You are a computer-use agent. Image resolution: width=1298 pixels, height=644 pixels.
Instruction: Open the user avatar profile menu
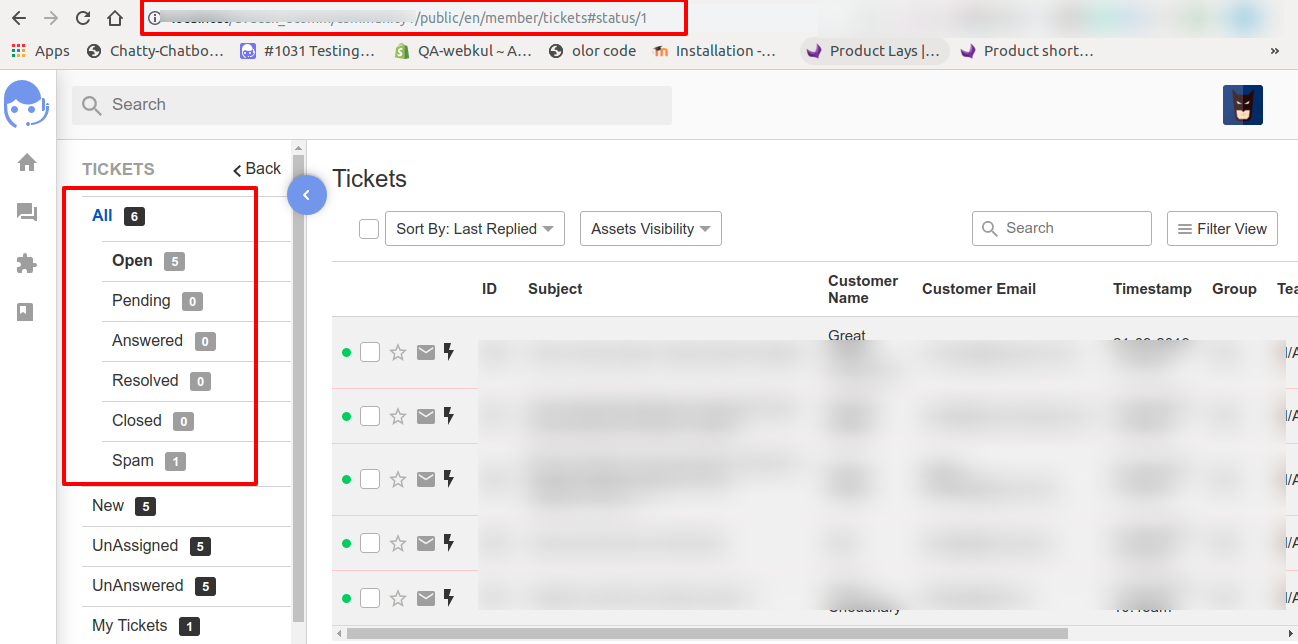point(1242,105)
